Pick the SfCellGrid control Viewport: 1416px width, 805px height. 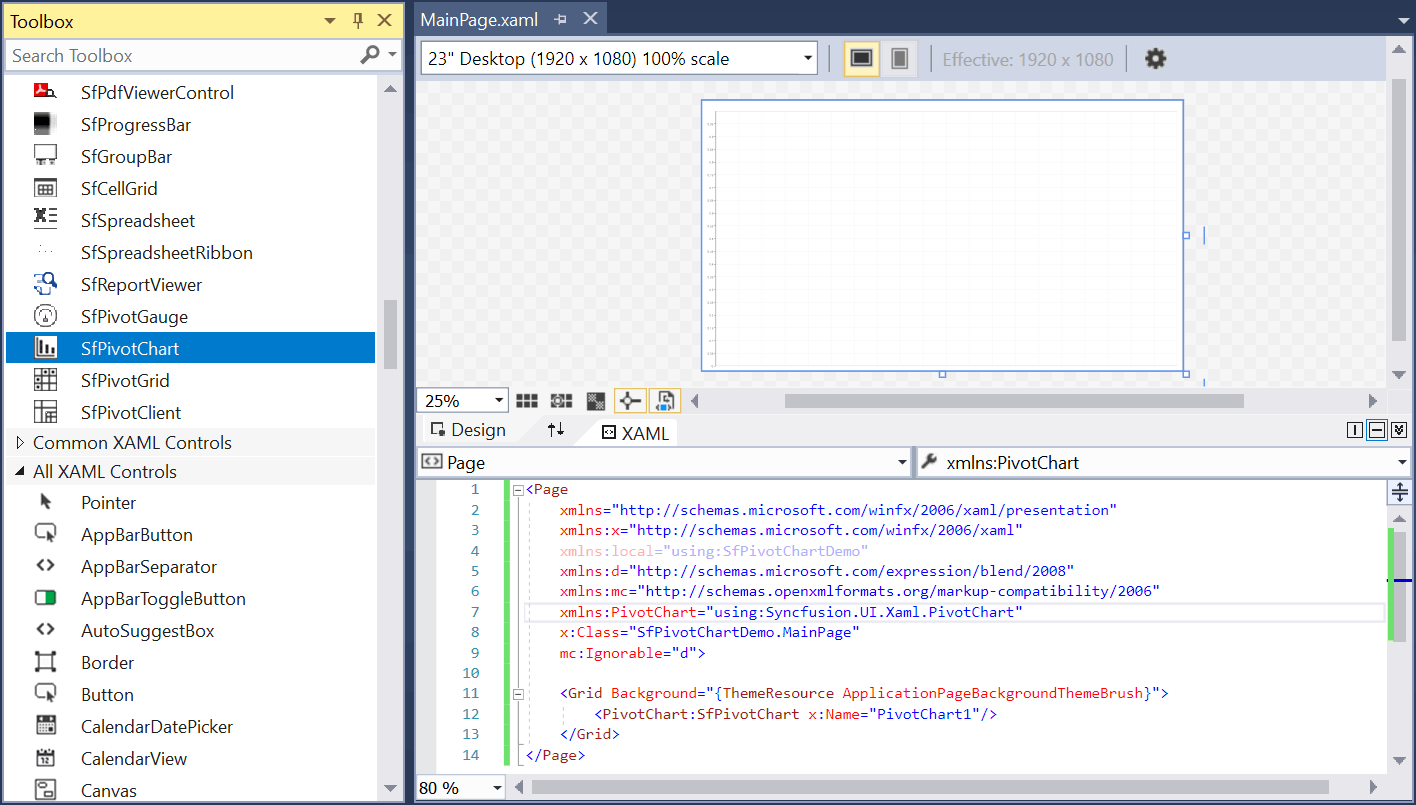click(x=190, y=188)
